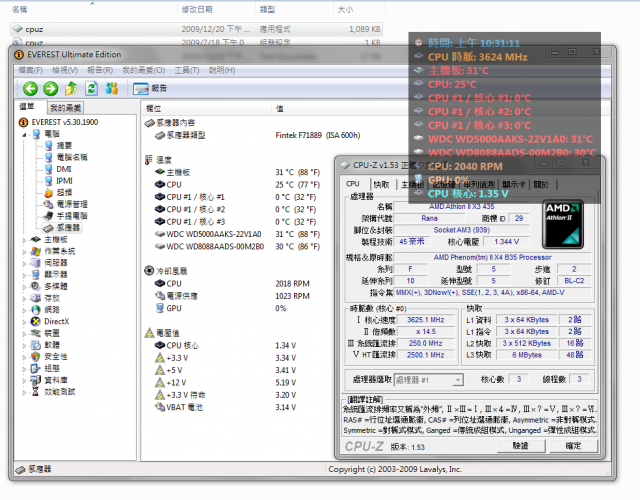
Task: Expand the 網路 tree node
Action: click(24, 310)
